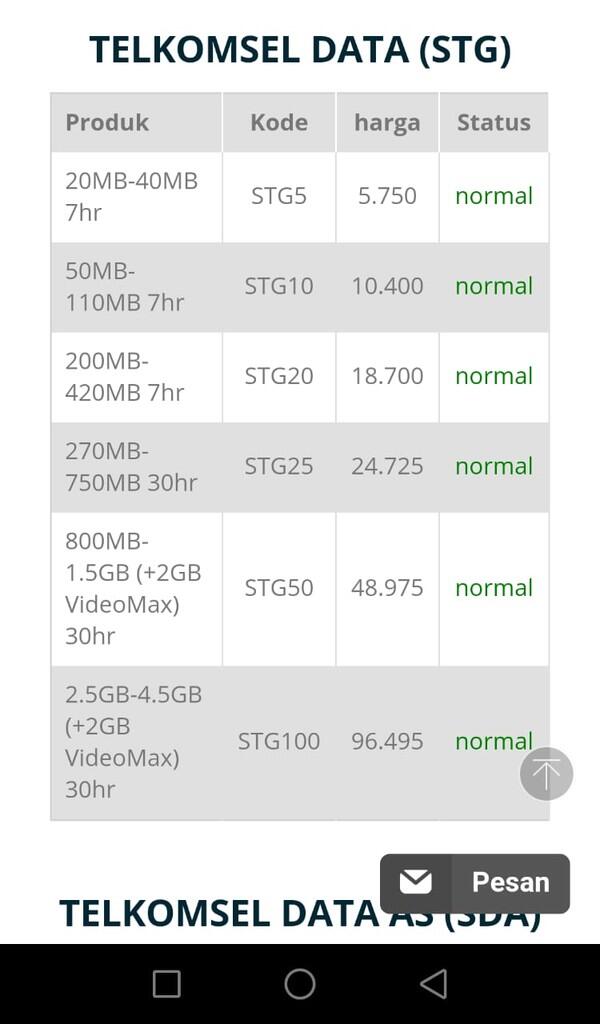Tap normal status in STG5 row
This screenshot has height=1024, width=600.
point(494,197)
